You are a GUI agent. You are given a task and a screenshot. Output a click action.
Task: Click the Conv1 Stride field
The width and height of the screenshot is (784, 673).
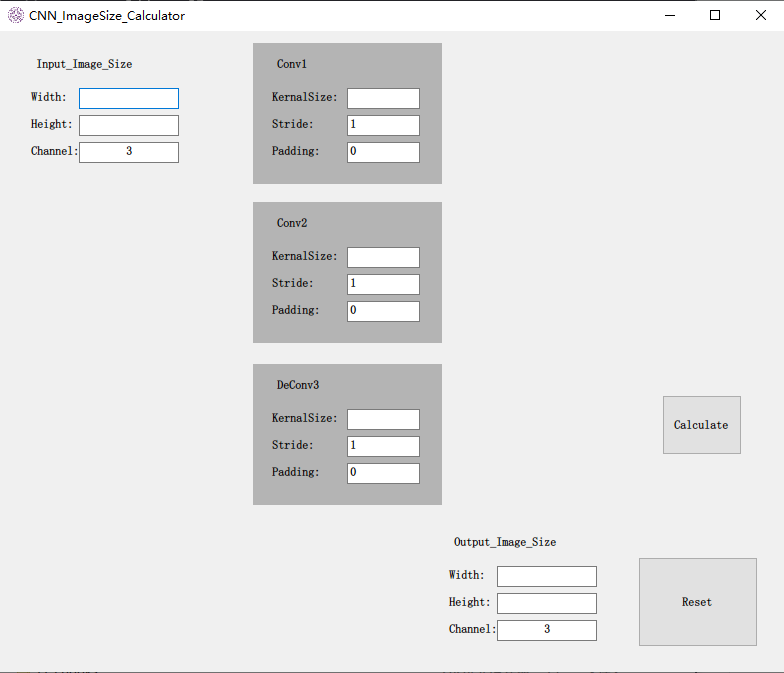point(384,125)
